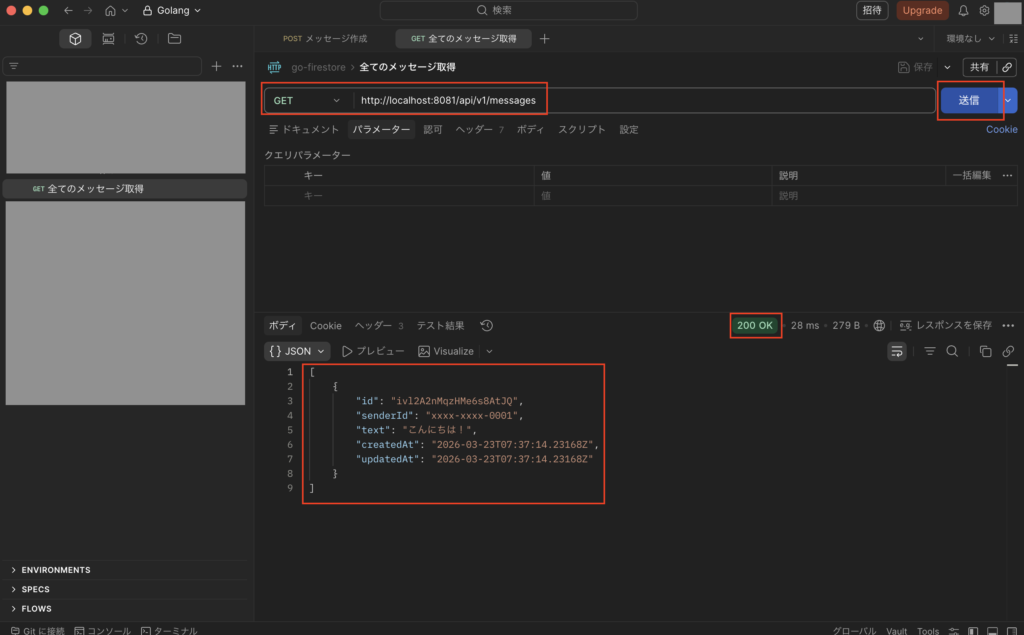Expand the ENVIRONMENTS section
The height and width of the screenshot is (635, 1024).
[56, 570]
